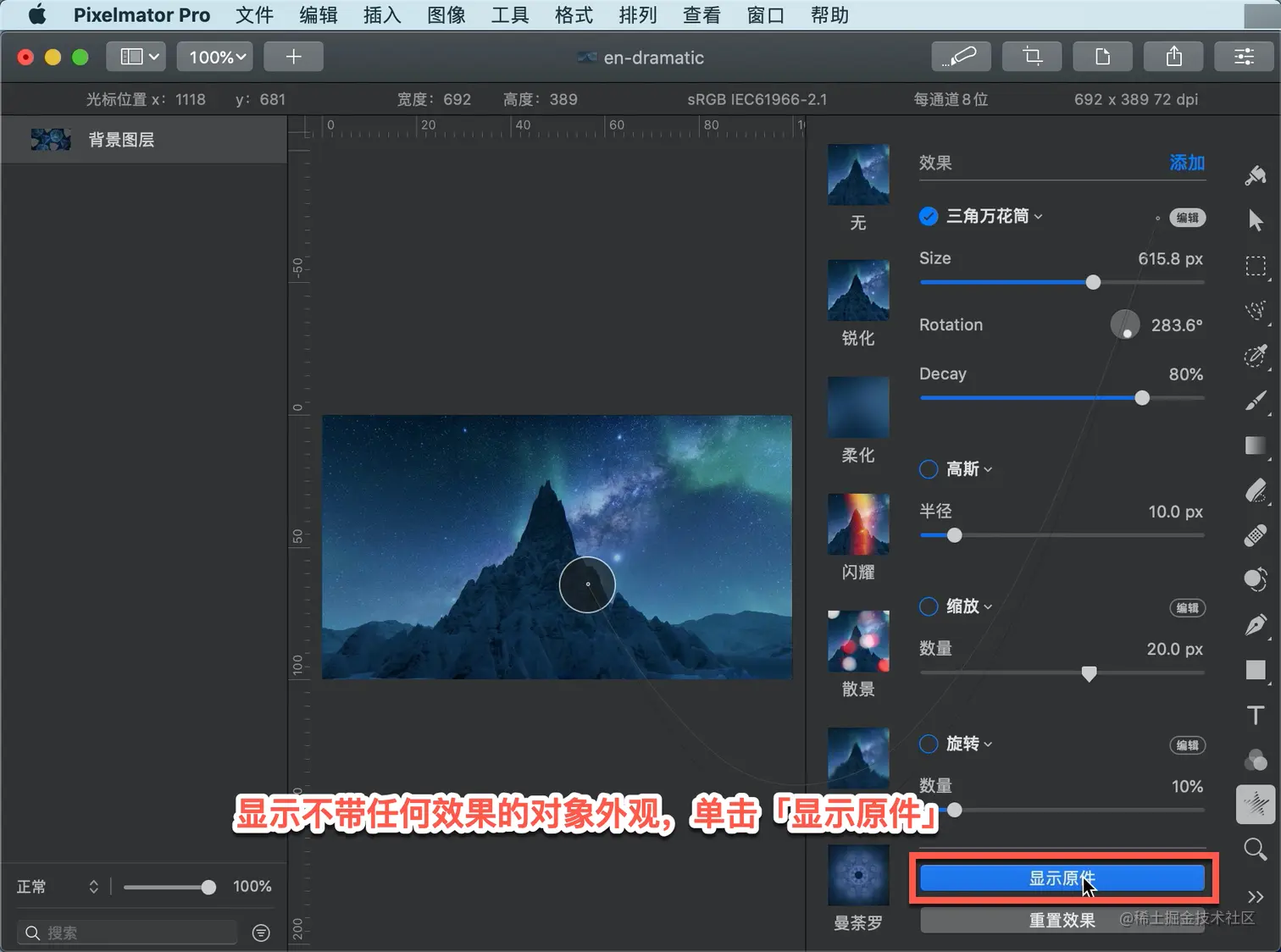This screenshot has width=1281, height=952.
Task: Click the layer opacity slider handle
Action: point(208,887)
